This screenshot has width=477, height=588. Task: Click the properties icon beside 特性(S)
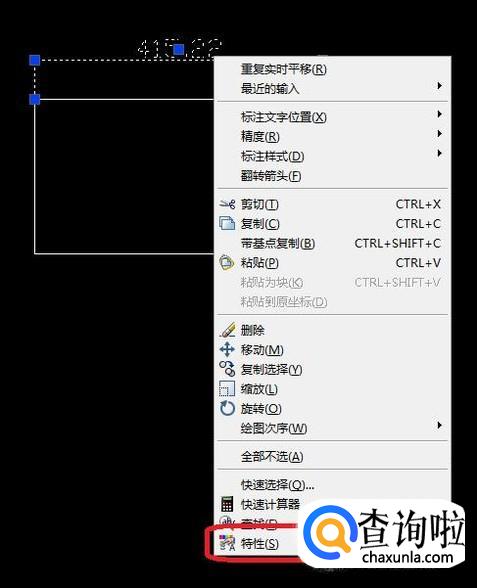tap(227, 543)
